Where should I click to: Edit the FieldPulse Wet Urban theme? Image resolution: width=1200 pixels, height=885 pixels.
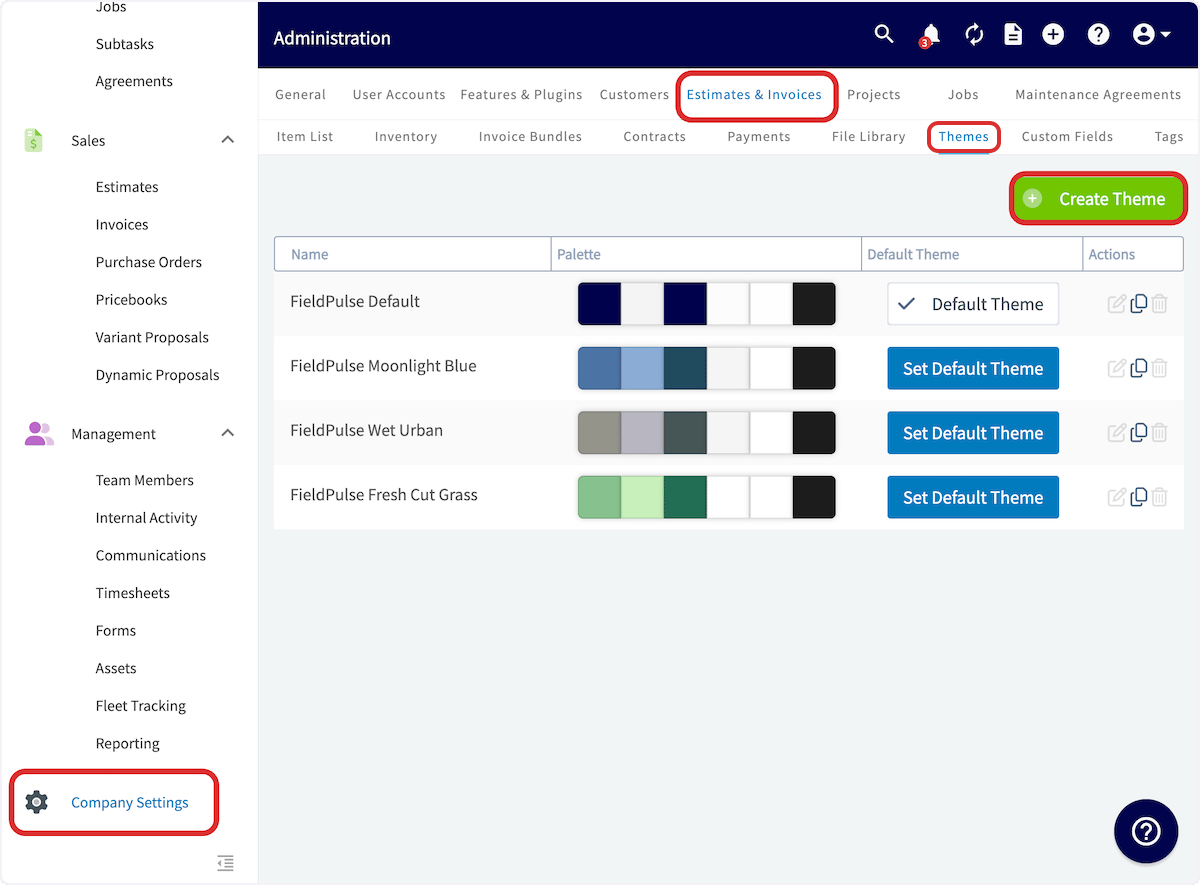tap(1117, 433)
